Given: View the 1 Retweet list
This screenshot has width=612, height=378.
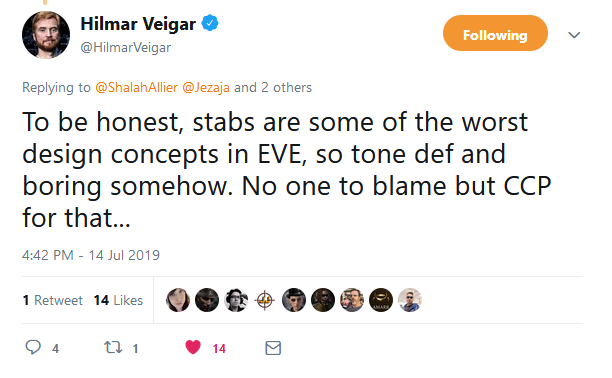Looking at the screenshot, I should (53, 300).
